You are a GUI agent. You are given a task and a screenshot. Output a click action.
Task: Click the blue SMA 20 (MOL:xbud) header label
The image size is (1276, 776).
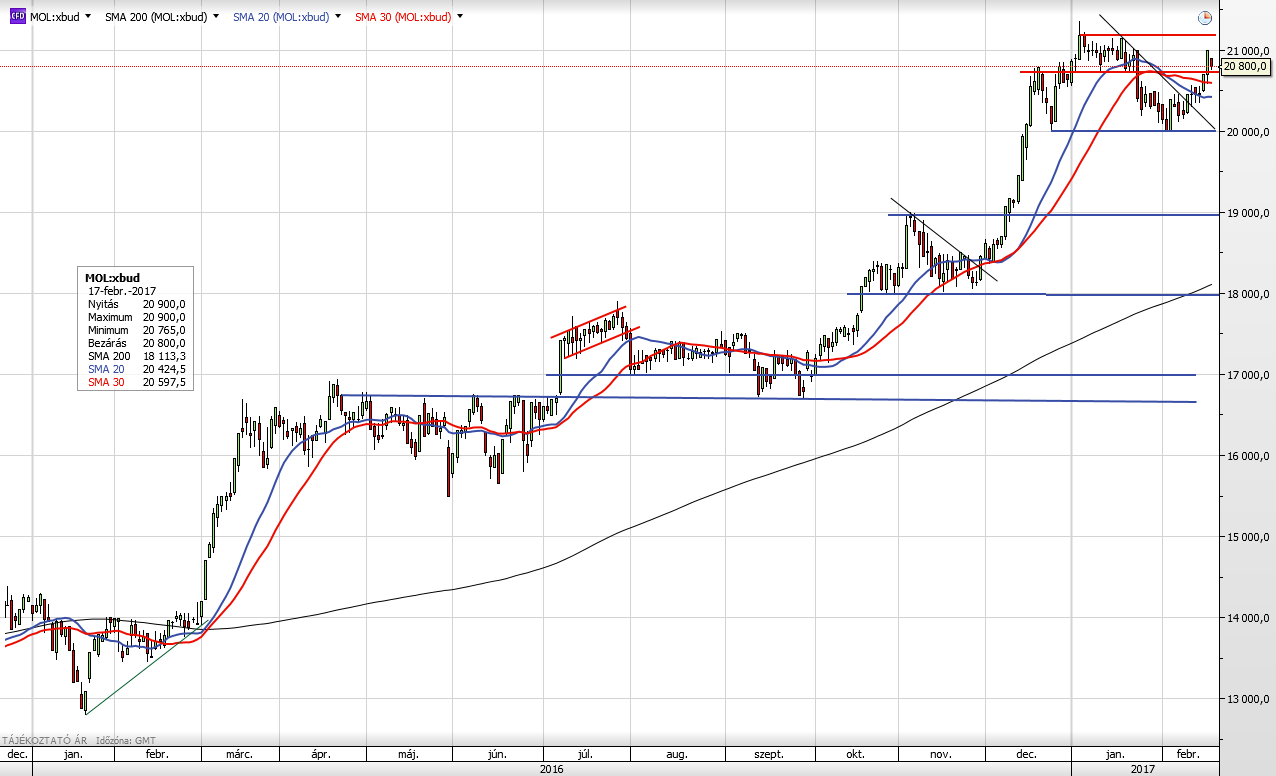(281, 17)
